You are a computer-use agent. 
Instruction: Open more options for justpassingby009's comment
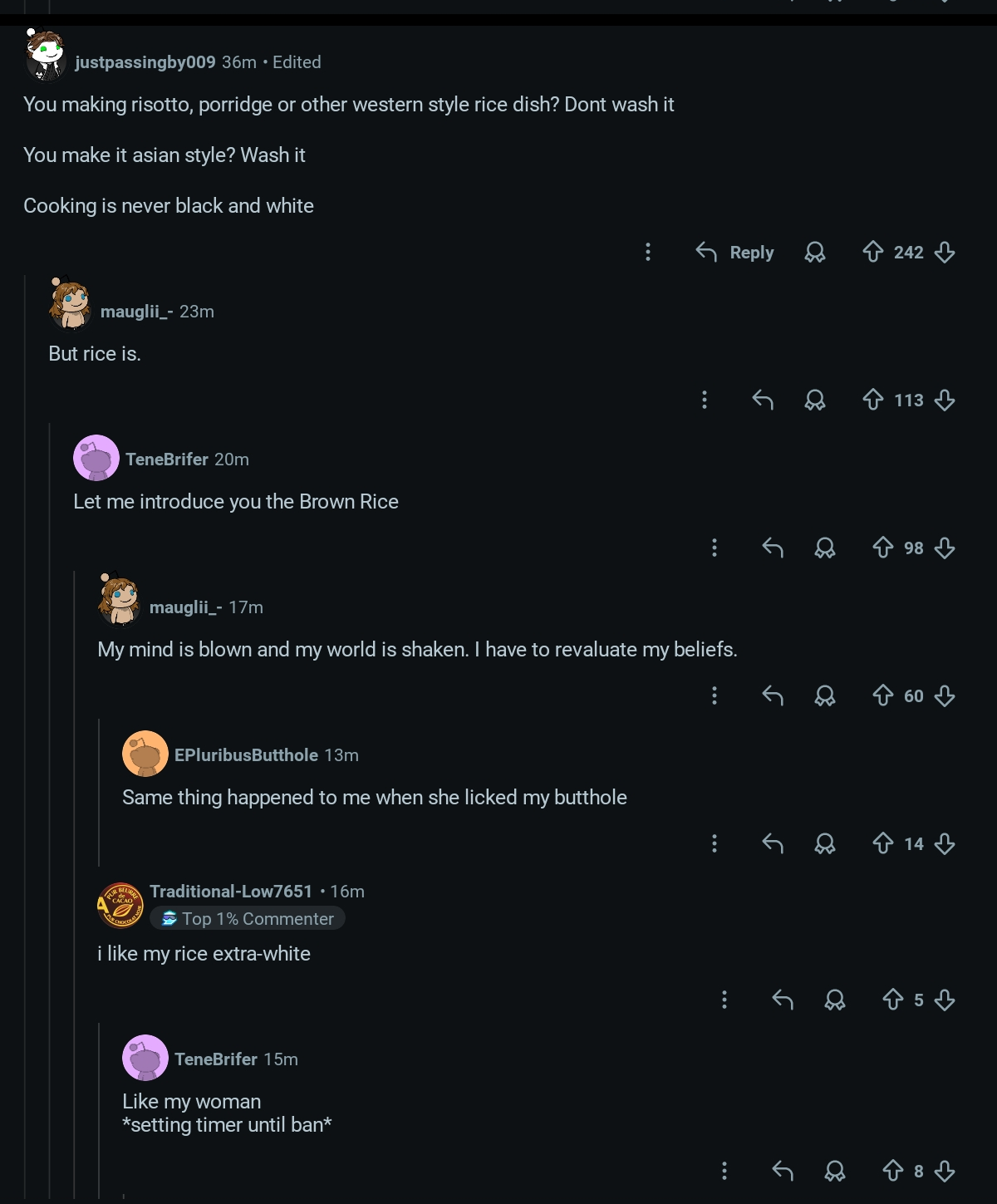click(648, 252)
